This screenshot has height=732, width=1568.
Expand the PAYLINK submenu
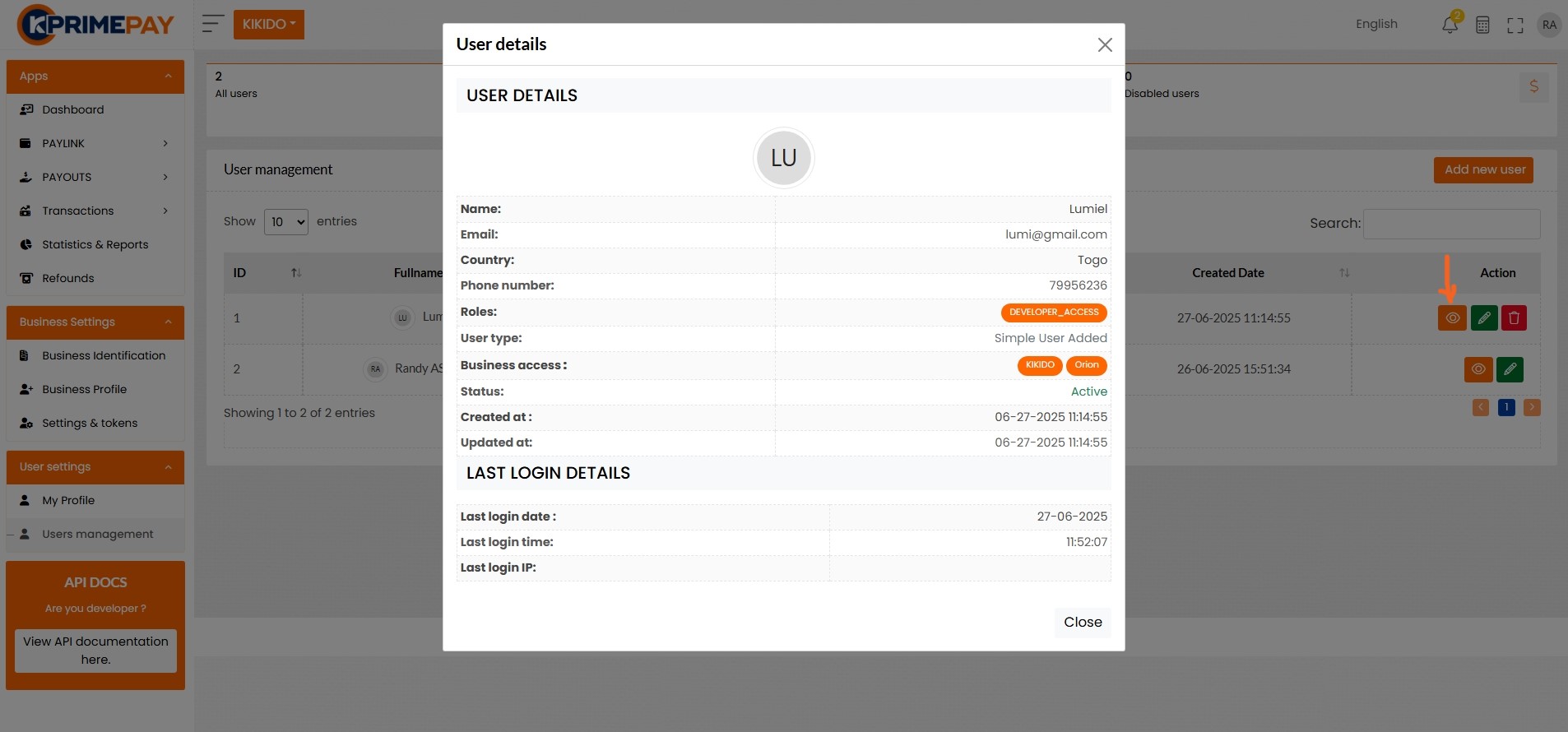click(95, 143)
